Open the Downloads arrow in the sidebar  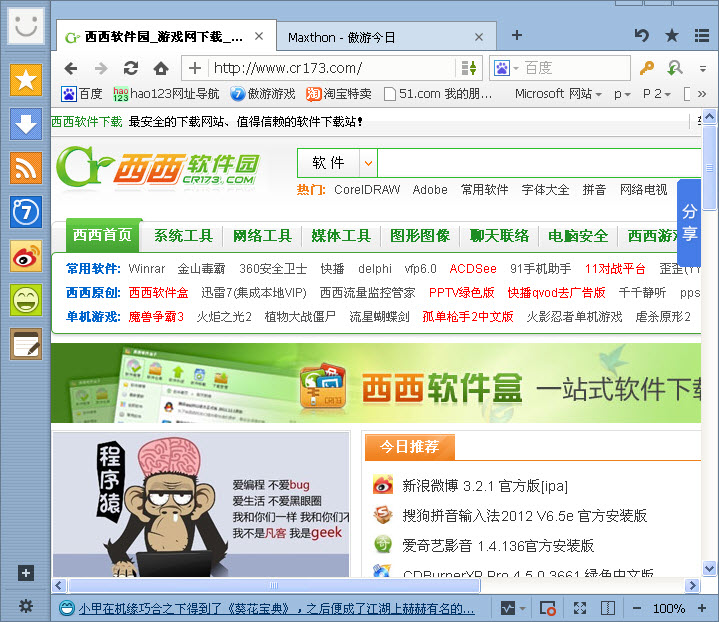point(26,124)
